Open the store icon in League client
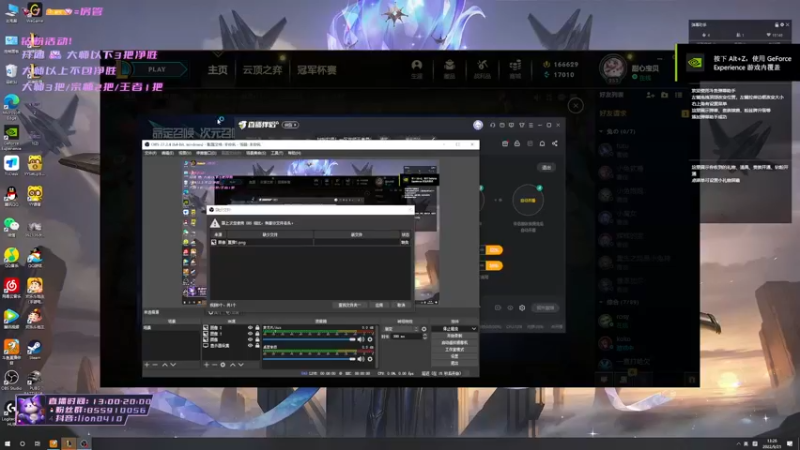The image size is (800, 450). [515, 69]
